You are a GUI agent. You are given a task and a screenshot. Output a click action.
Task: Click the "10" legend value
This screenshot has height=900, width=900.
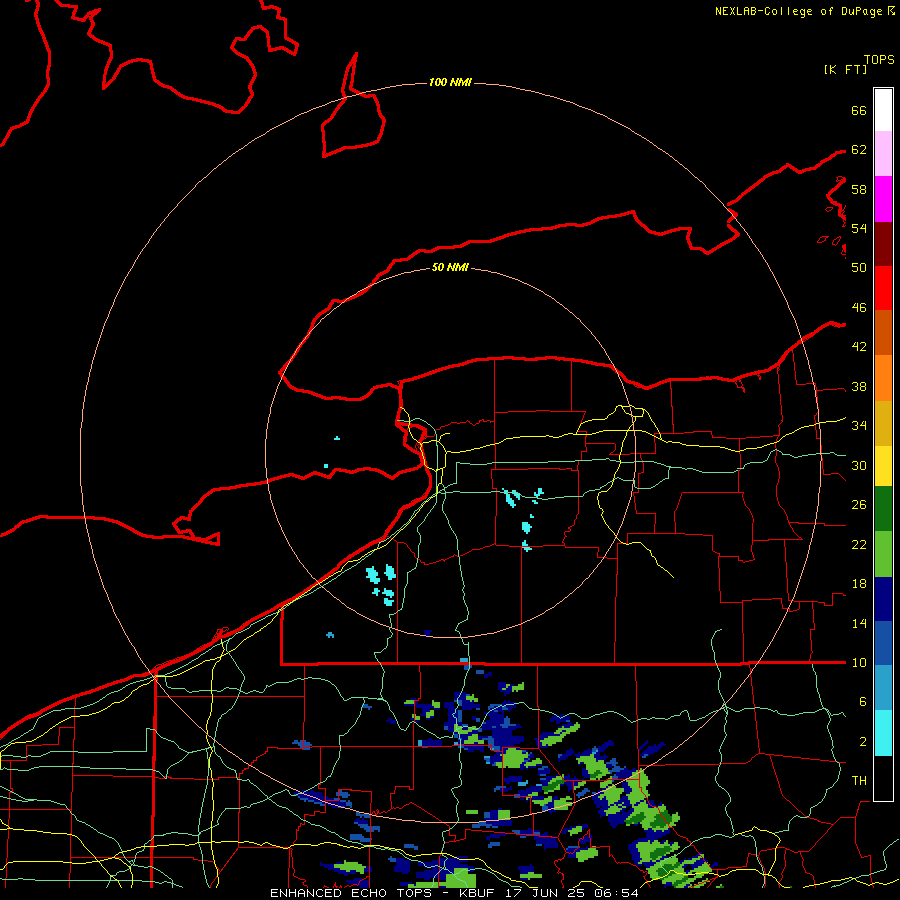click(x=859, y=663)
